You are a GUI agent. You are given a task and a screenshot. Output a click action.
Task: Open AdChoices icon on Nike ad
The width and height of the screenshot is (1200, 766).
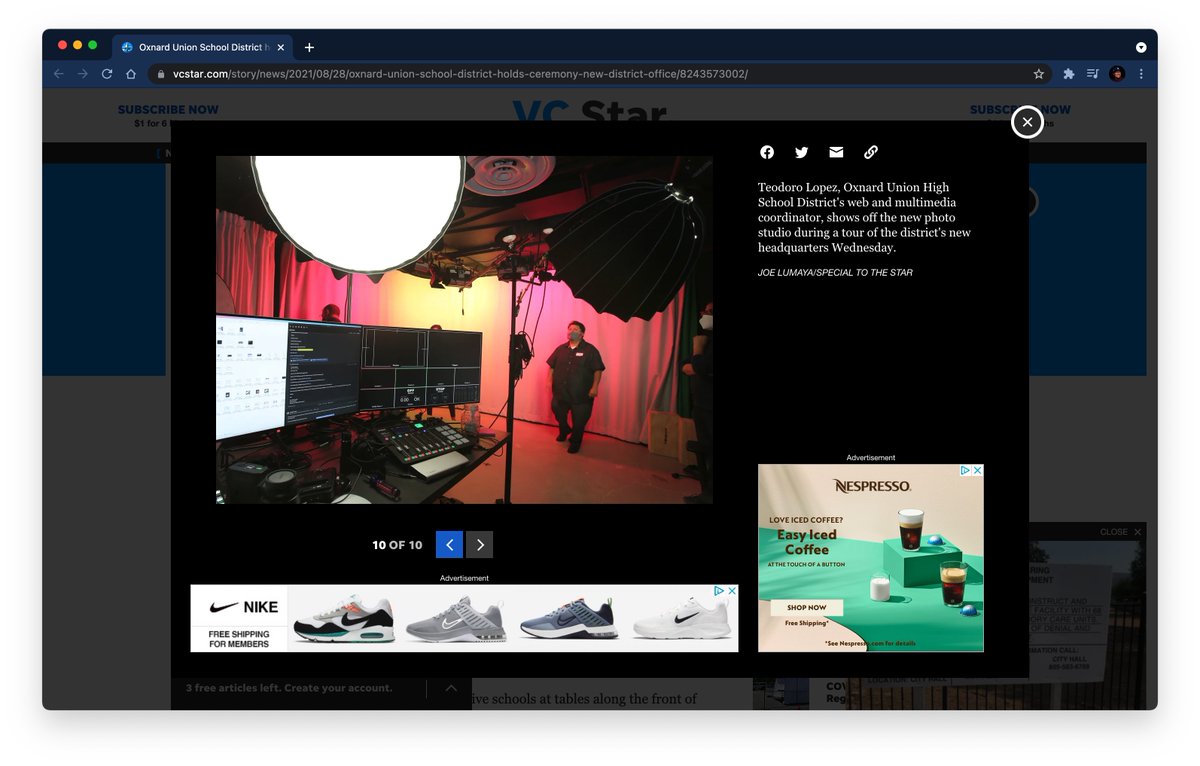[x=719, y=591]
